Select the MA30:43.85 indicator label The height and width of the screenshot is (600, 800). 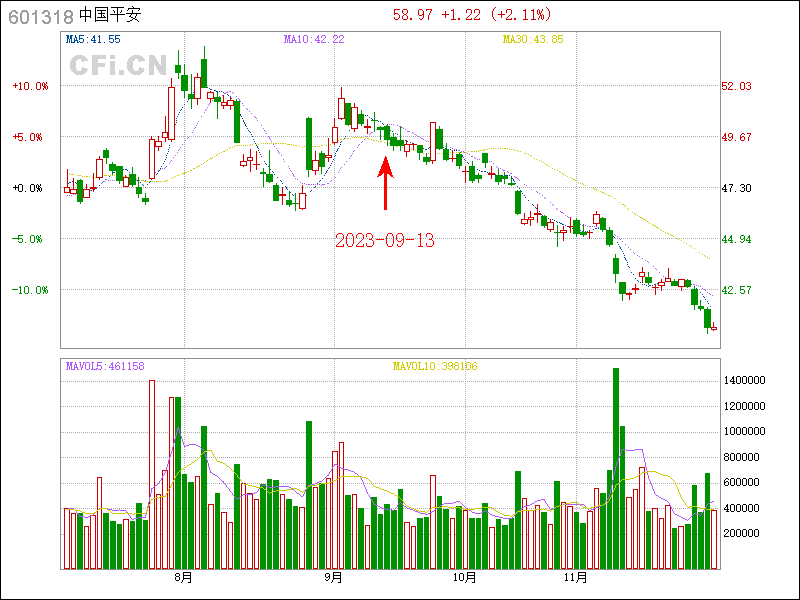pos(533,39)
